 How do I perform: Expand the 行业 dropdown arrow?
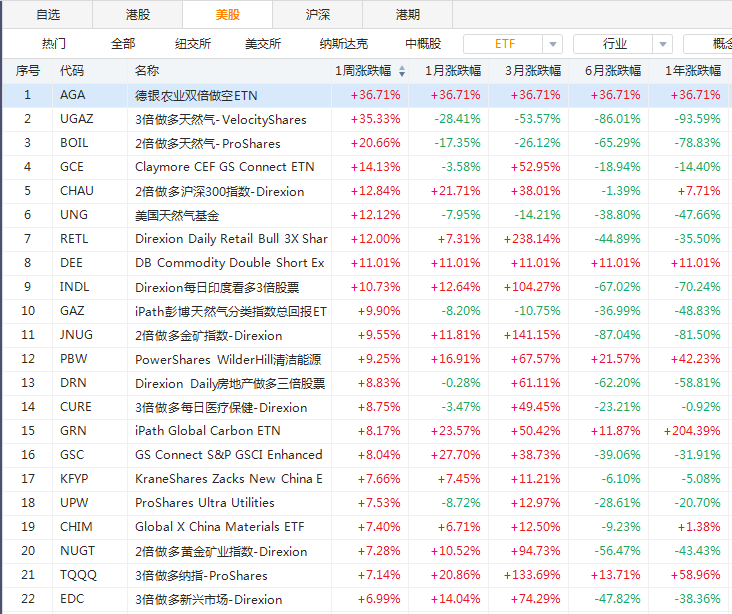[x=662, y=44]
